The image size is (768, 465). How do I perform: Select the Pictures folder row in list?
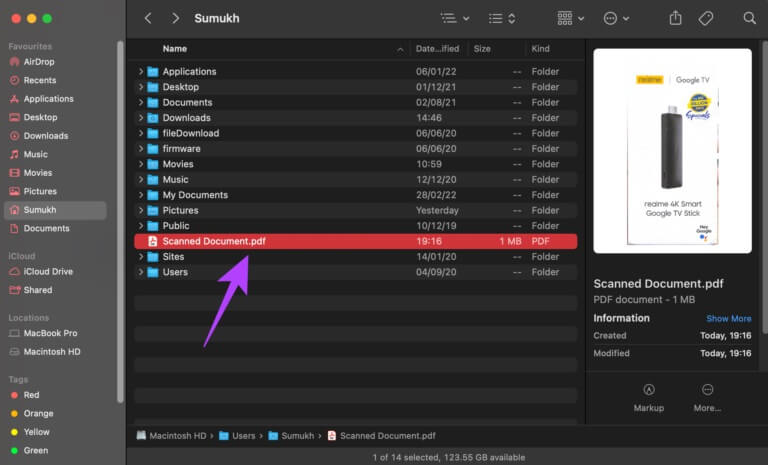coord(356,211)
